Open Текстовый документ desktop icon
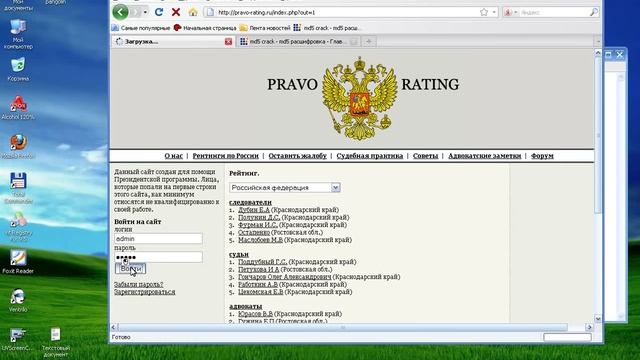Image resolution: width=640 pixels, height=360 pixels. [56, 342]
